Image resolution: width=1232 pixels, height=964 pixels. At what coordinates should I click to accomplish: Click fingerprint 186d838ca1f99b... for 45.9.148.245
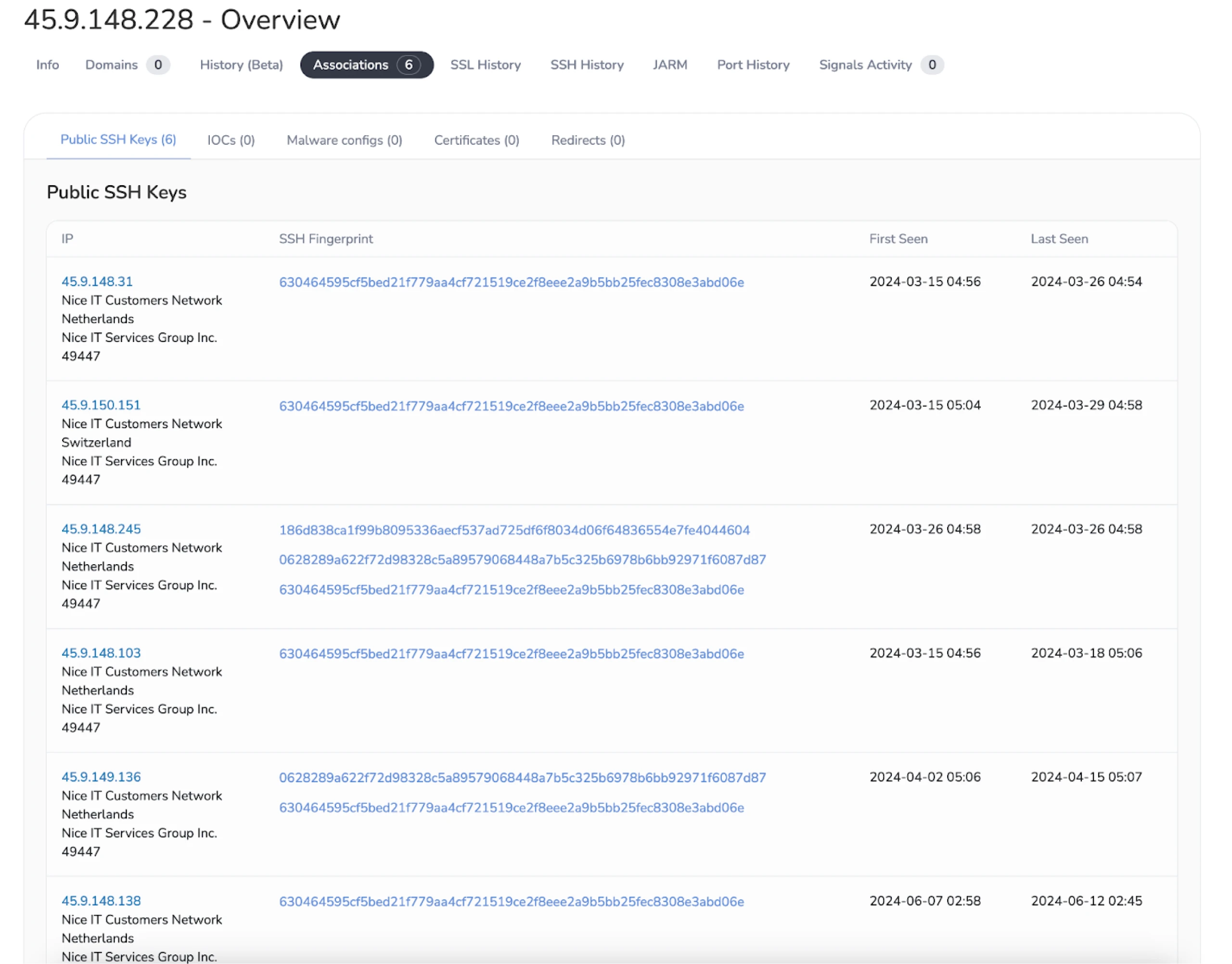pyautogui.click(x=514, y=530)
